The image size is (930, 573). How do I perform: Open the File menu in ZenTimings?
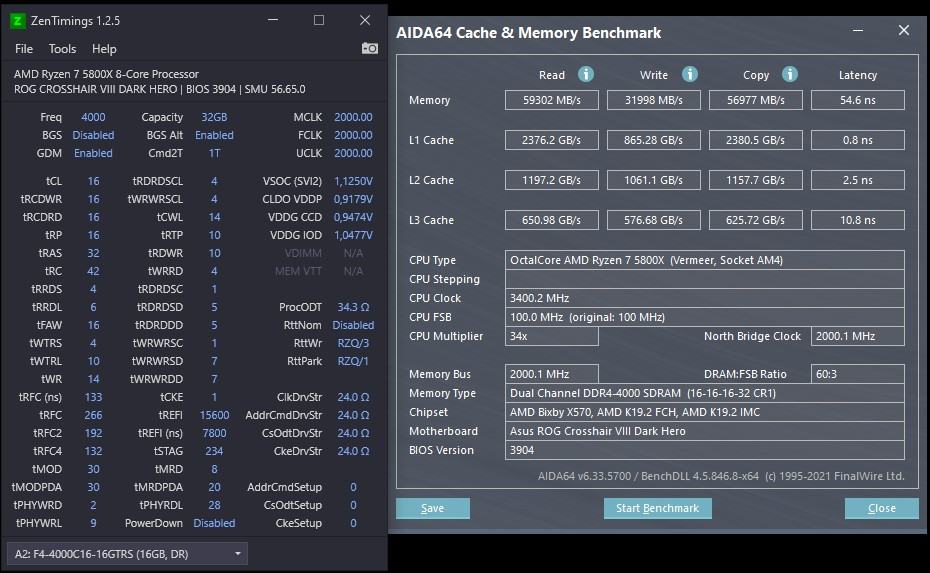point(24,49)
